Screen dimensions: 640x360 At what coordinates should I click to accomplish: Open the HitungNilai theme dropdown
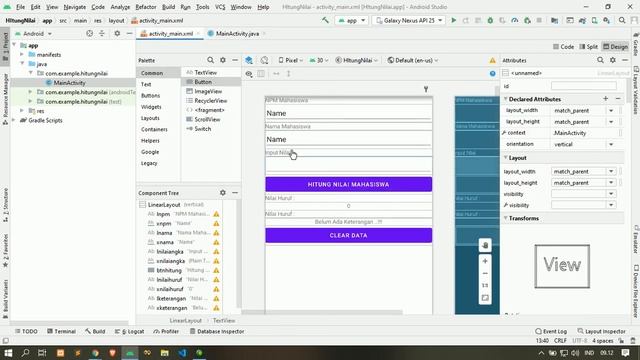coord(357,60)
